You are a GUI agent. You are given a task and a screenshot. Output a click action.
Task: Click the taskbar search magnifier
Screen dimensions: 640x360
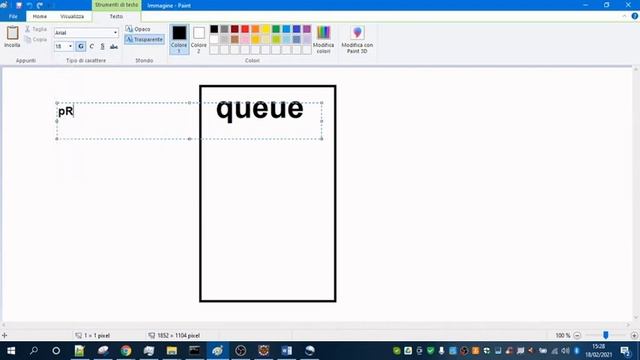[x=34, y=351]
